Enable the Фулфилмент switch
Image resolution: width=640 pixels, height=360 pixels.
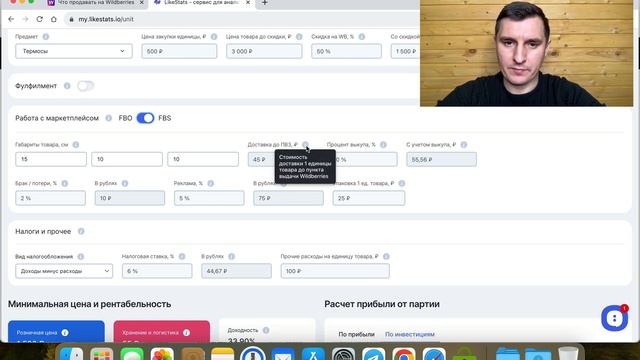86,86
